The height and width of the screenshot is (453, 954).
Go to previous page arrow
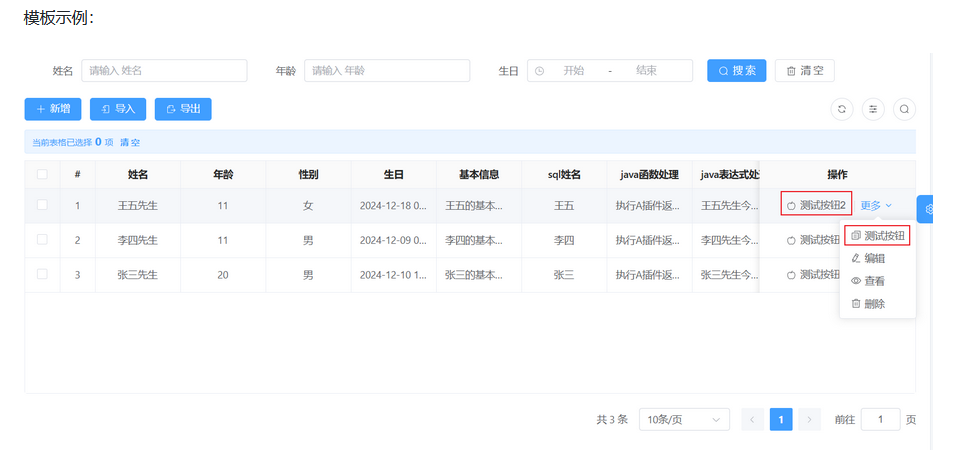coord(753,420)
